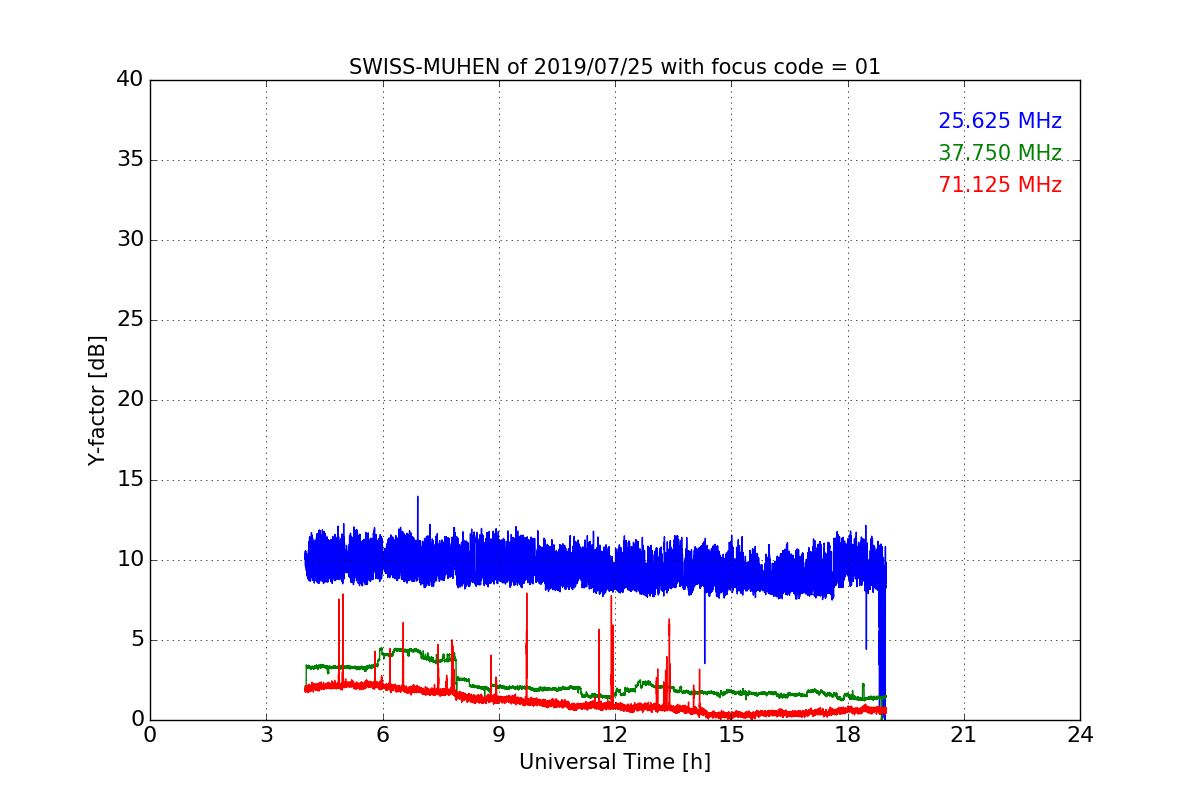Select the '71.125 MHz' red legend label
1200x800 pixels.
(x=1000, y=185)
